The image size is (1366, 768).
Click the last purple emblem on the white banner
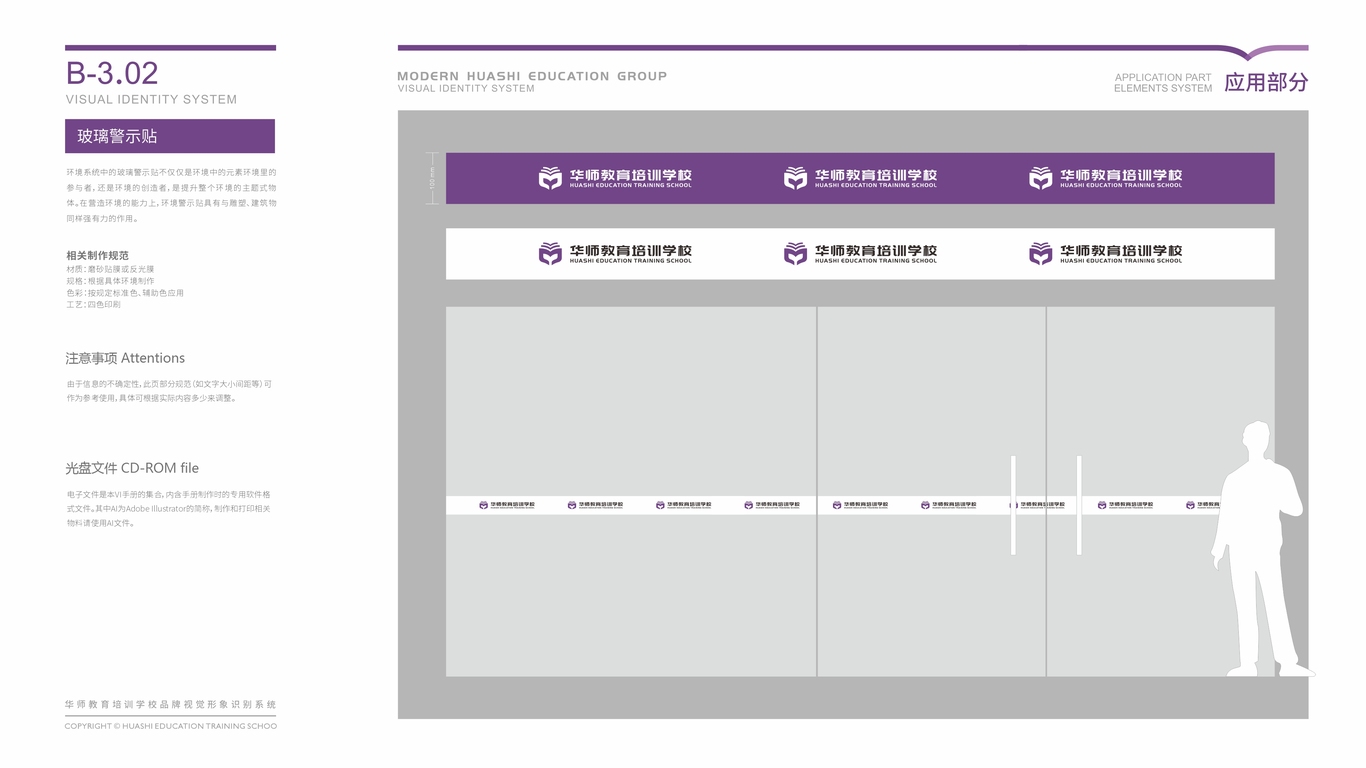1041,253
